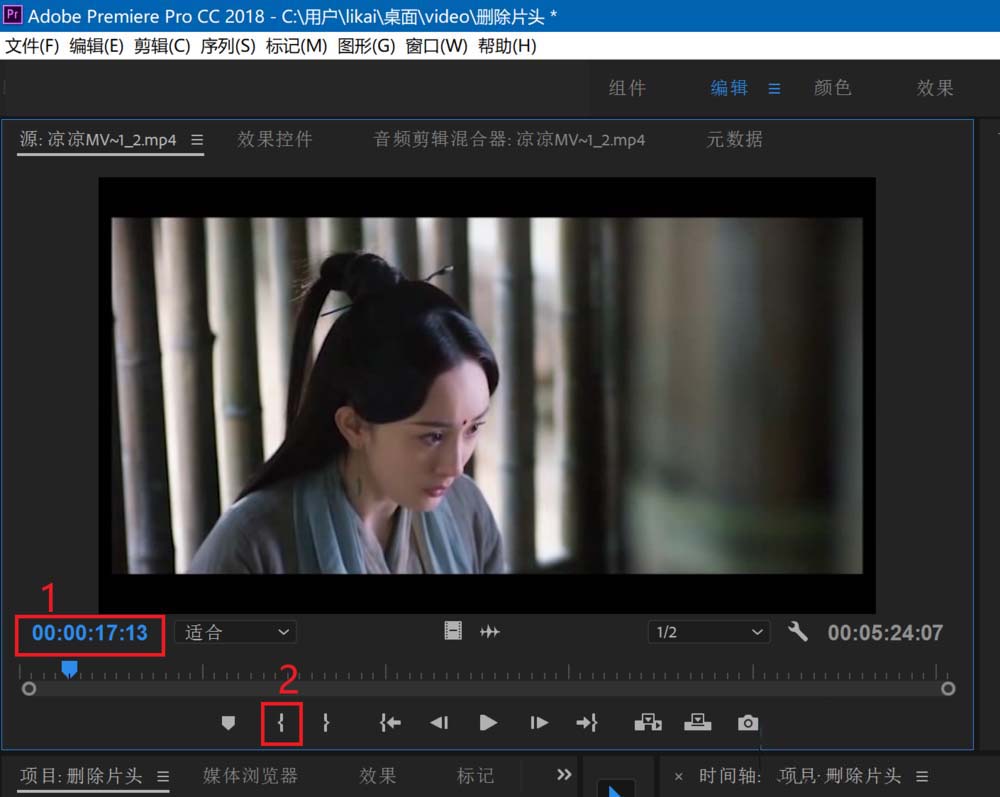The width and height of the screenshot is (1000, 797).
Task: Open the 音频剪辑混合器 tab
Action: coord(509,139)
